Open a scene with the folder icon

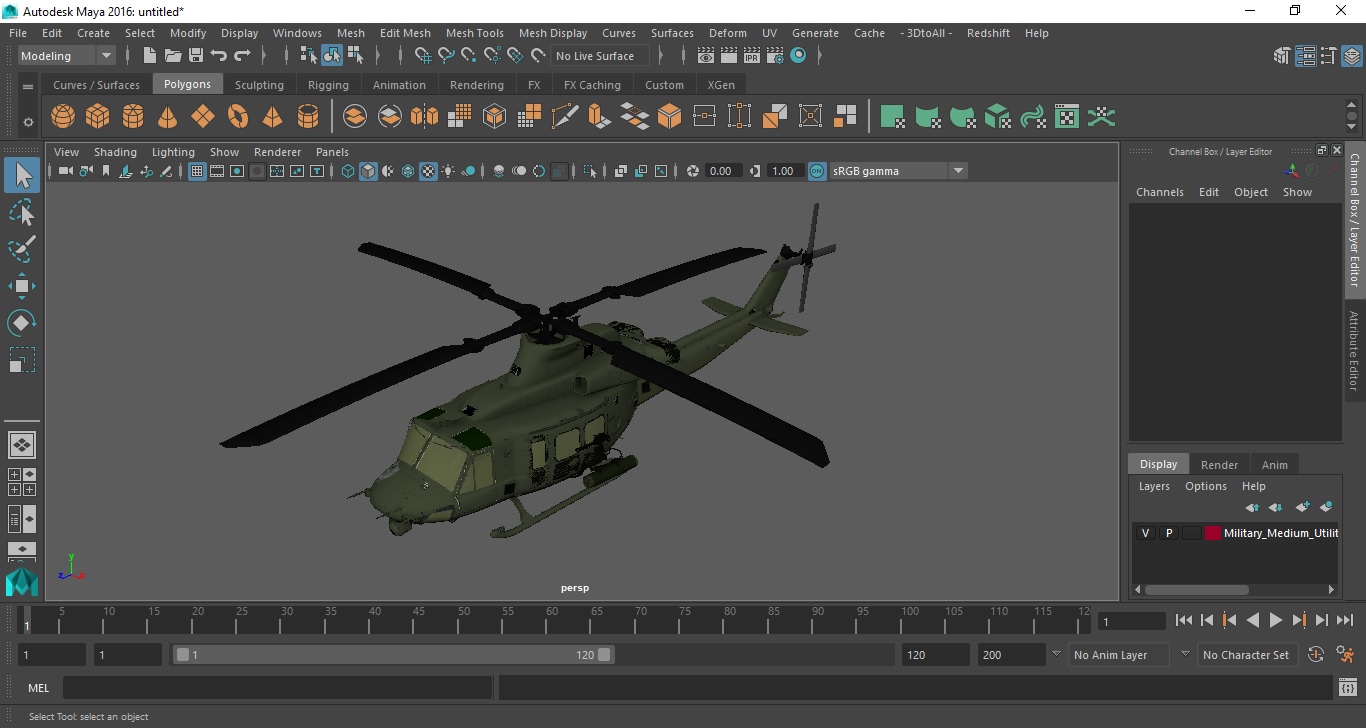(173, 56)
